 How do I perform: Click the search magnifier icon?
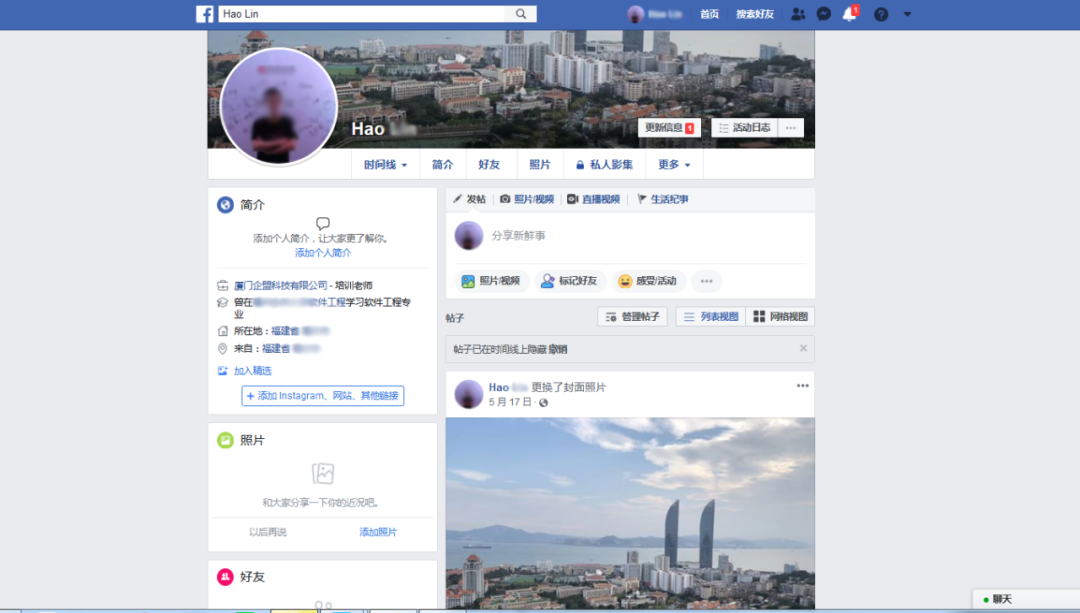coord(520,13)
